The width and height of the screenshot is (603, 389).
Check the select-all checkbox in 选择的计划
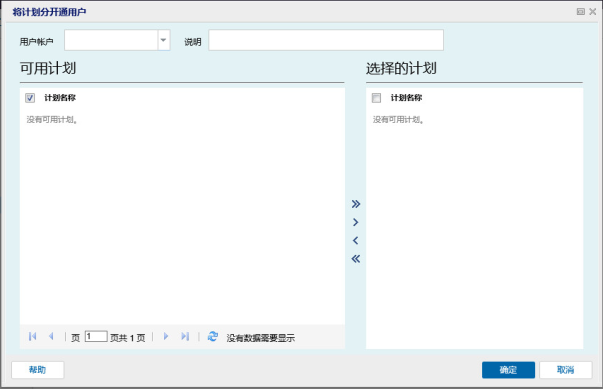tap(376, 98)
